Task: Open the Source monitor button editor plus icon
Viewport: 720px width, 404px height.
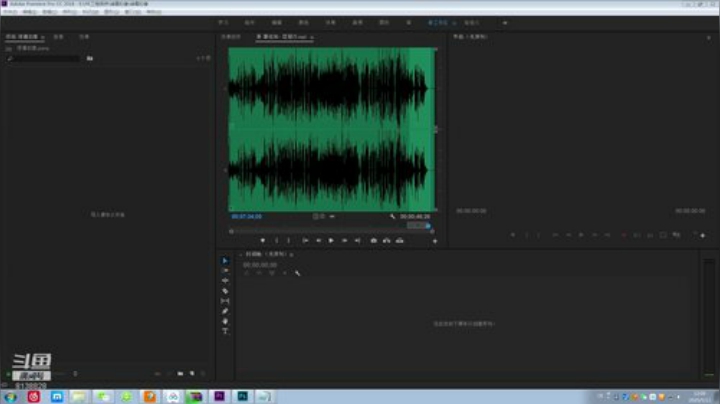Action: click(x=435, y=241)
